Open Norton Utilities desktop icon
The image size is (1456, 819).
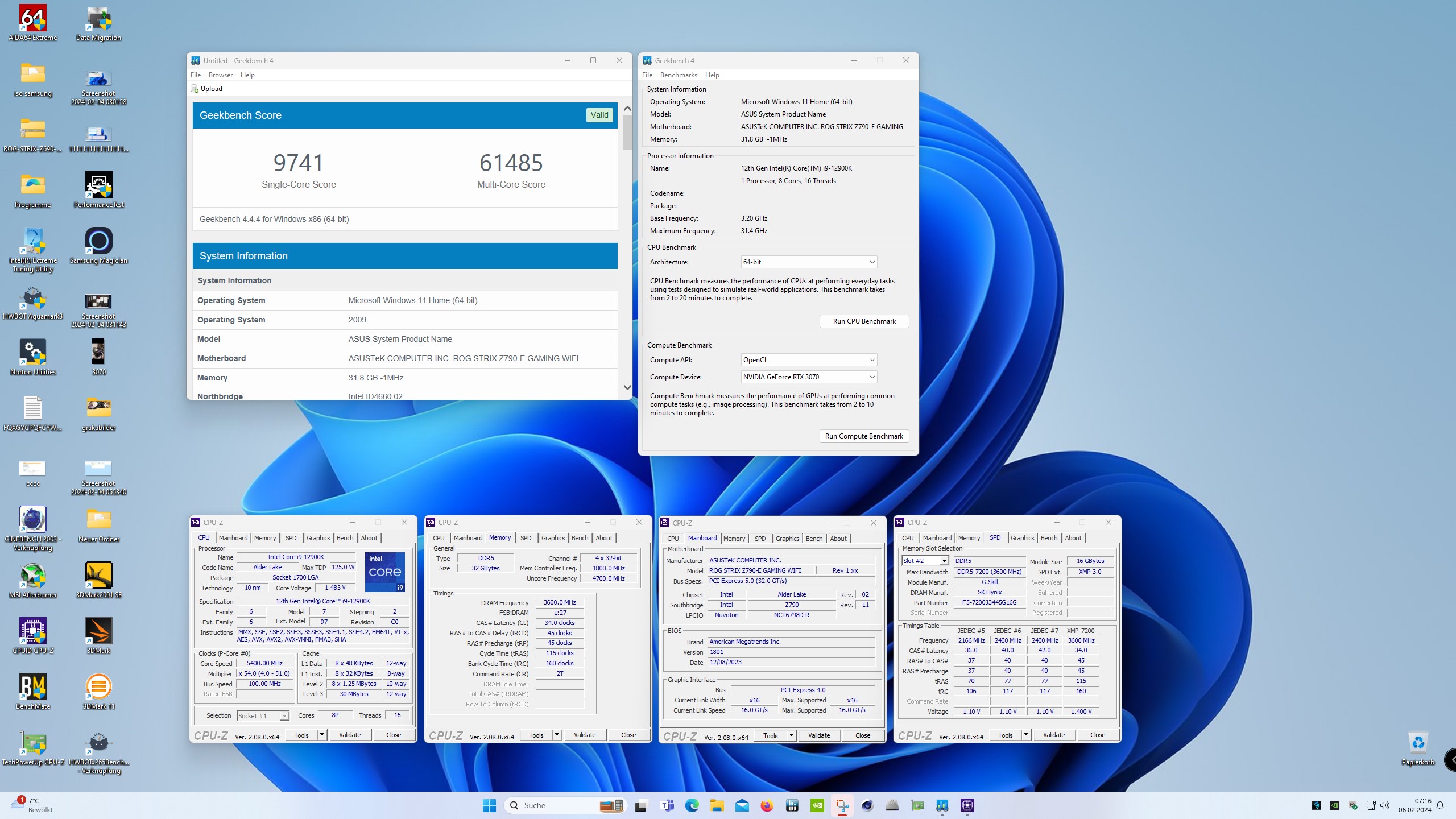click(33, 357)
